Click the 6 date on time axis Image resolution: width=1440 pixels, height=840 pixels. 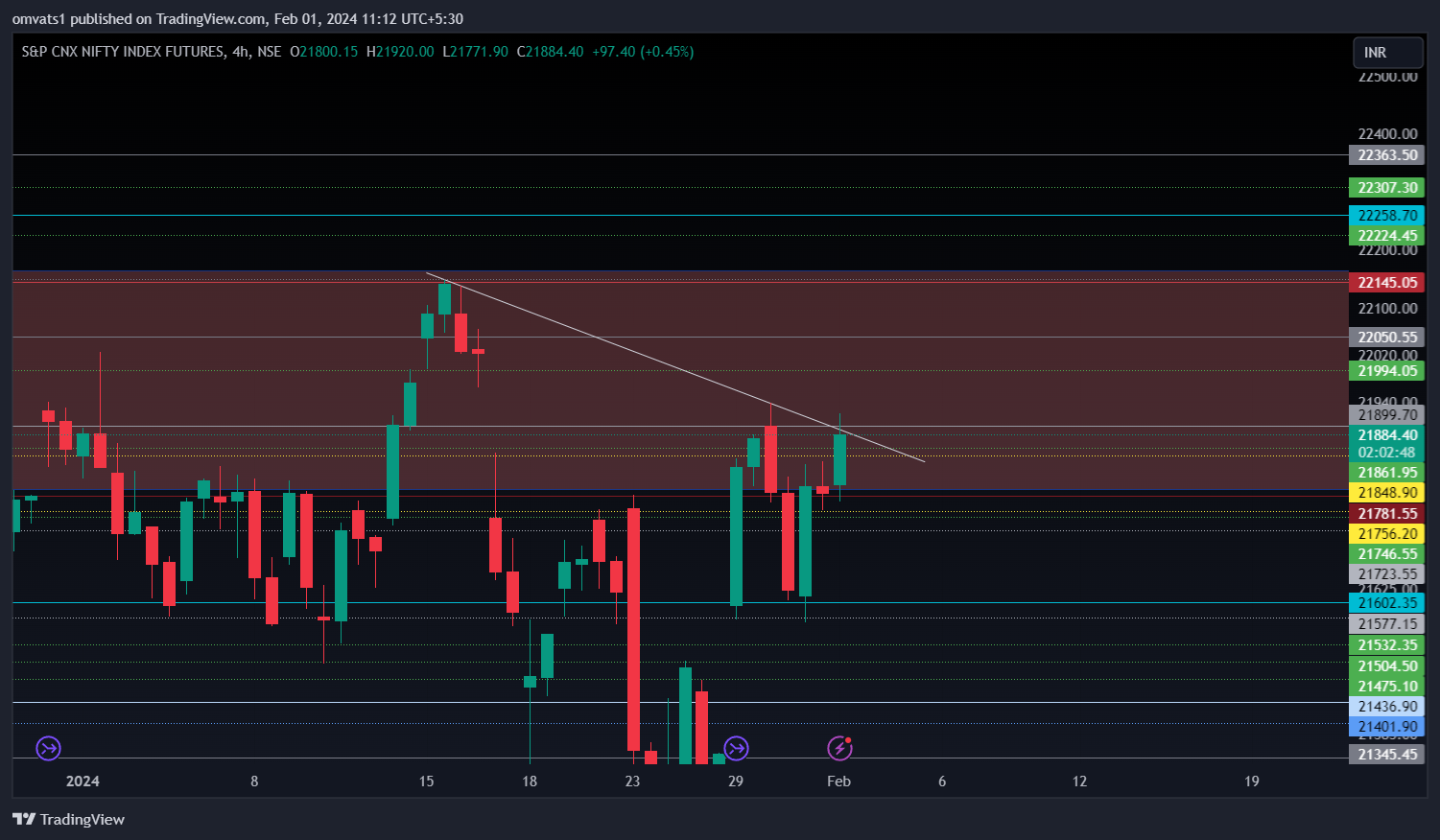[942, 782]
